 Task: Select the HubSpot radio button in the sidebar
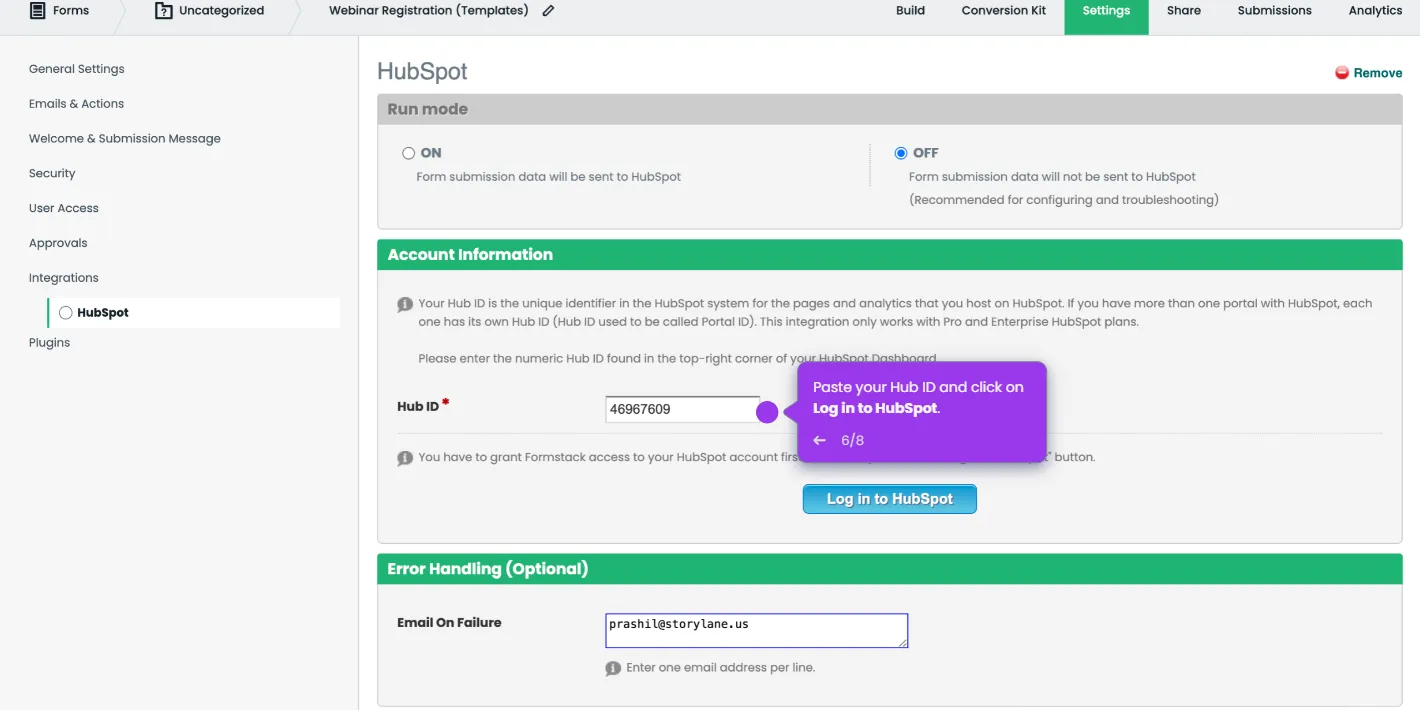tap(65, 312)
